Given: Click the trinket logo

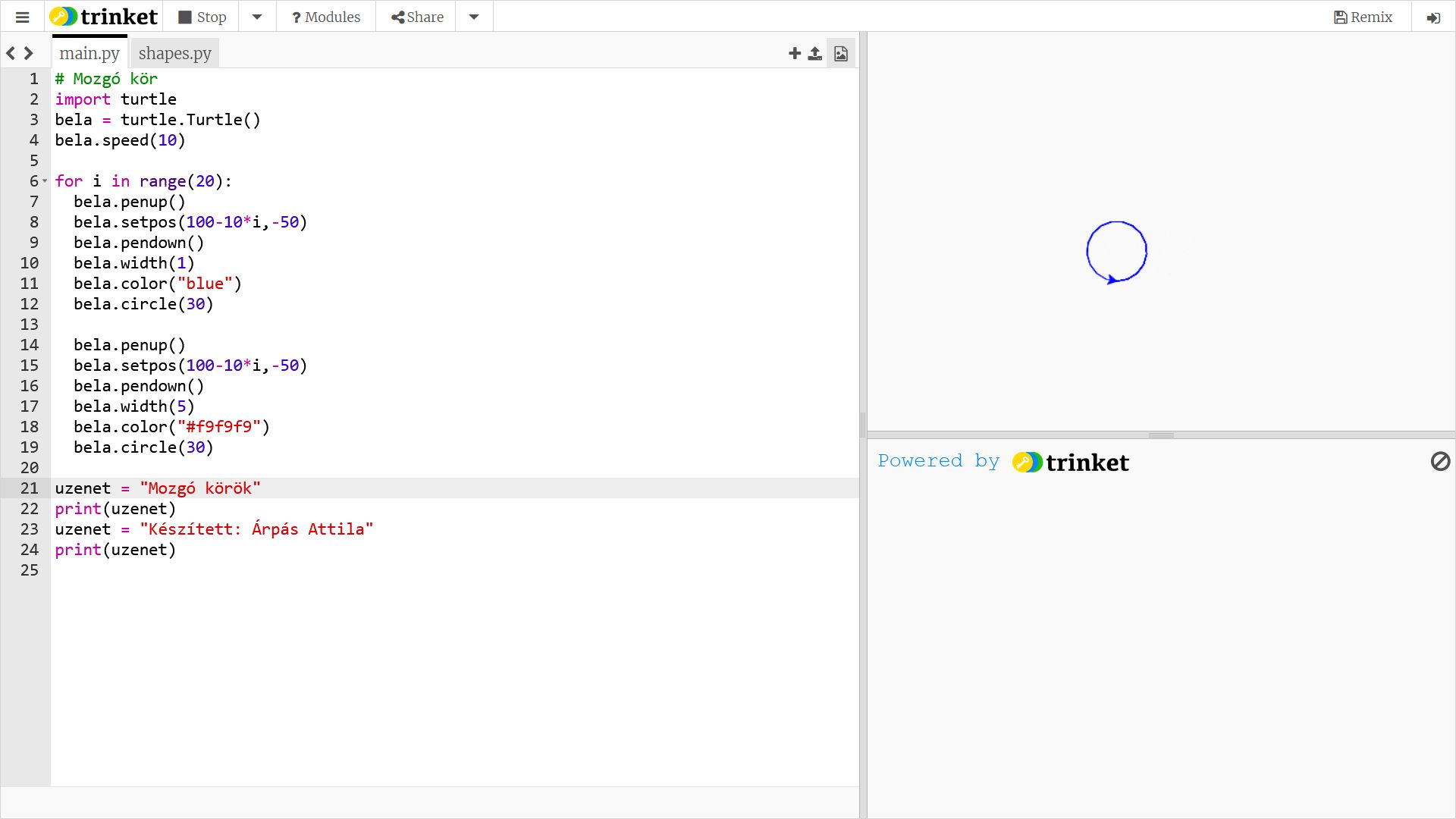Looking at the screenshot, I should 104,17.
